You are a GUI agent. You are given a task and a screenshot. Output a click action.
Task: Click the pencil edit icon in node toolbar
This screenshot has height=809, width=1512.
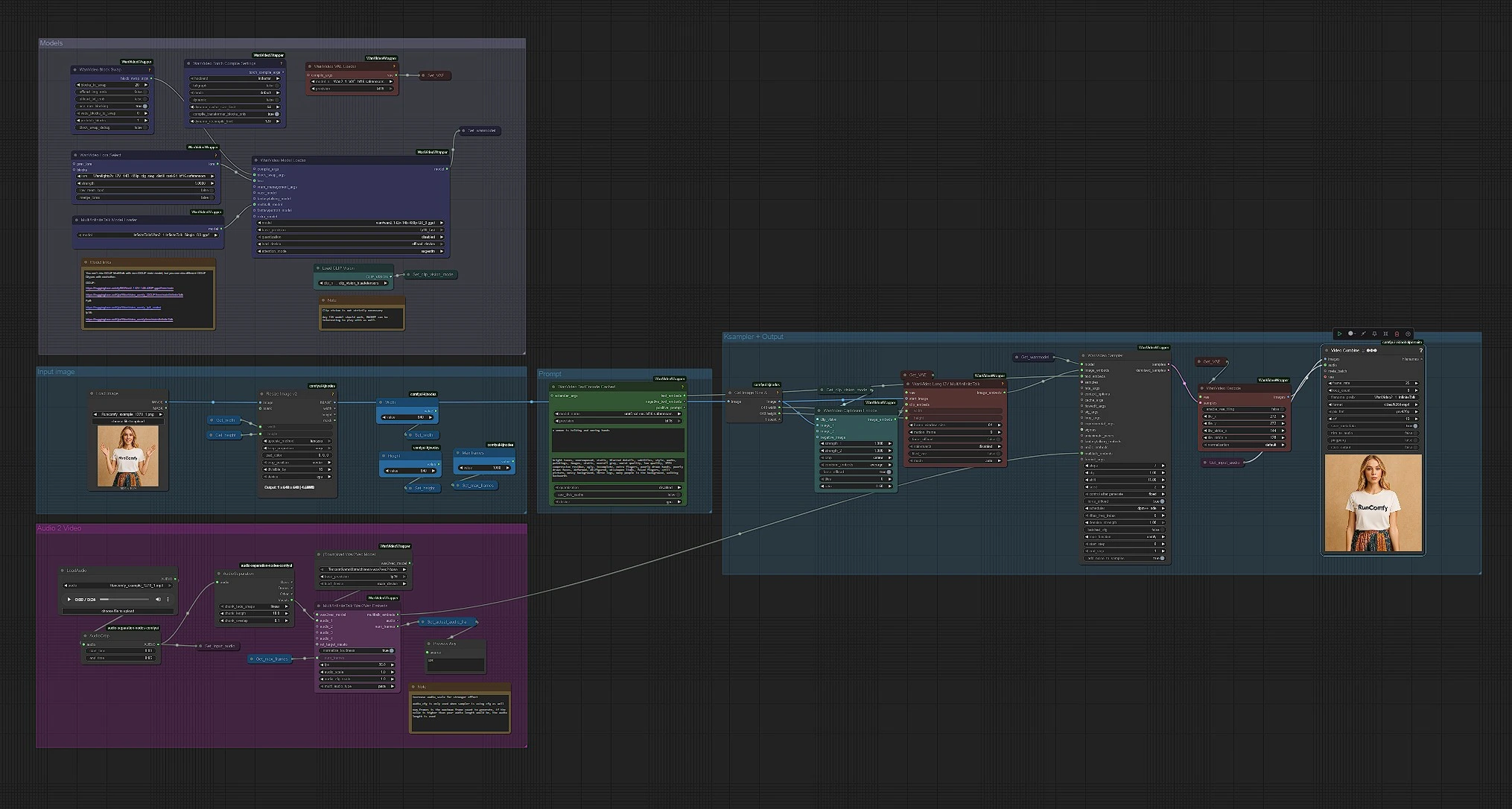coord(1363,334)
